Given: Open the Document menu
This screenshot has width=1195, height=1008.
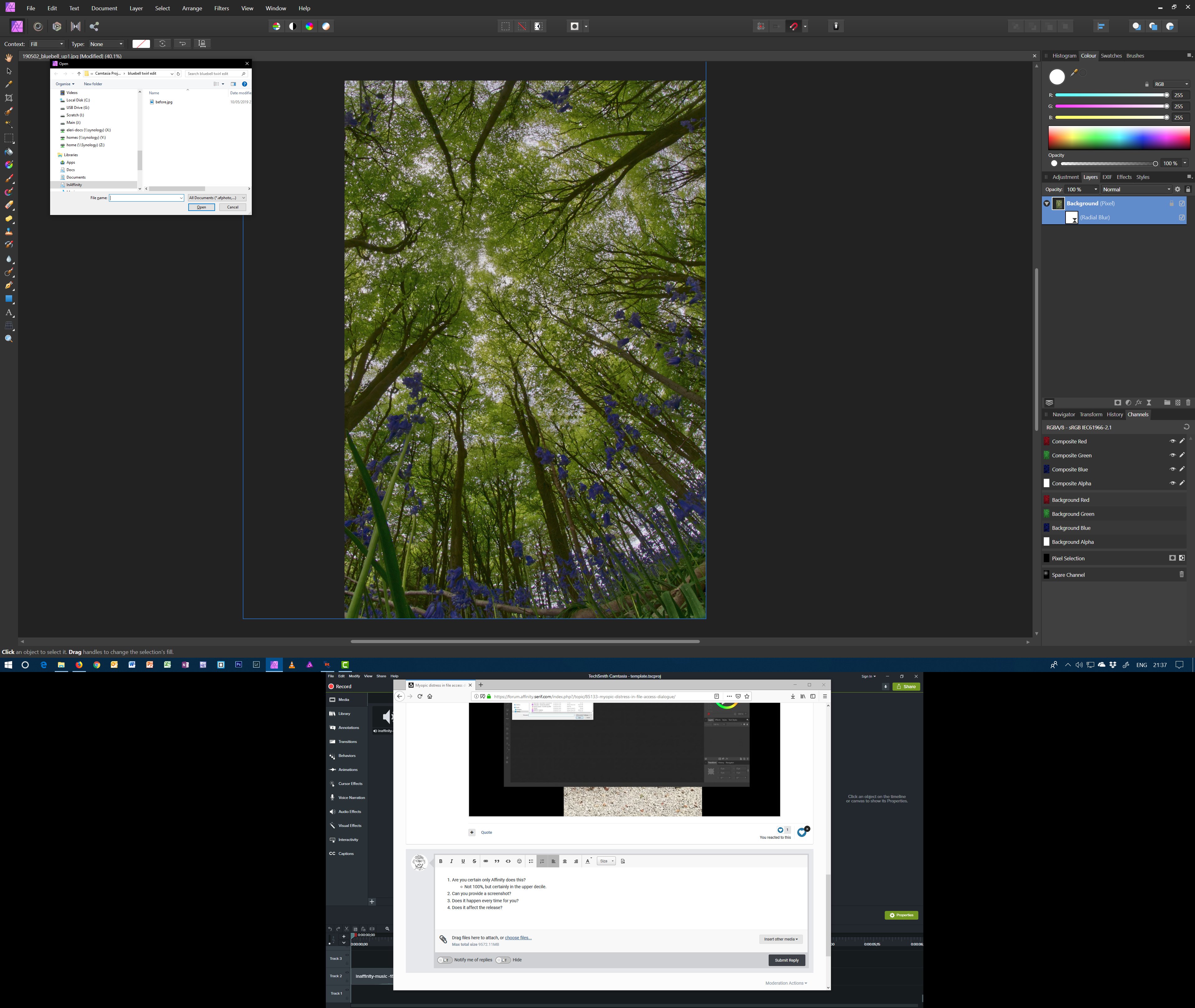Looking at the screenshot, I should click(104, 9).
